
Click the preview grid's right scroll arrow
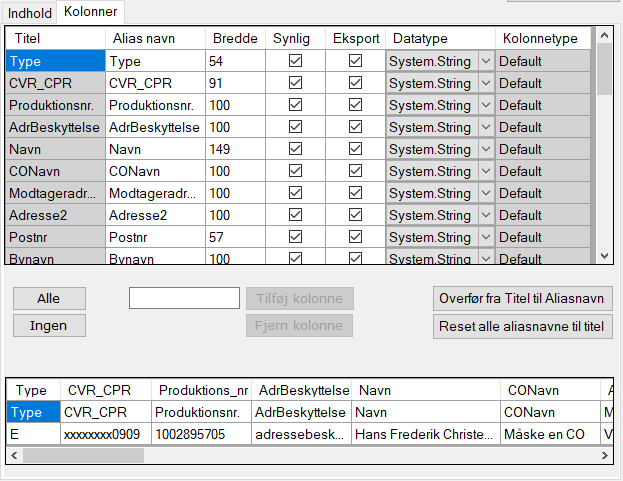[604, 455]
